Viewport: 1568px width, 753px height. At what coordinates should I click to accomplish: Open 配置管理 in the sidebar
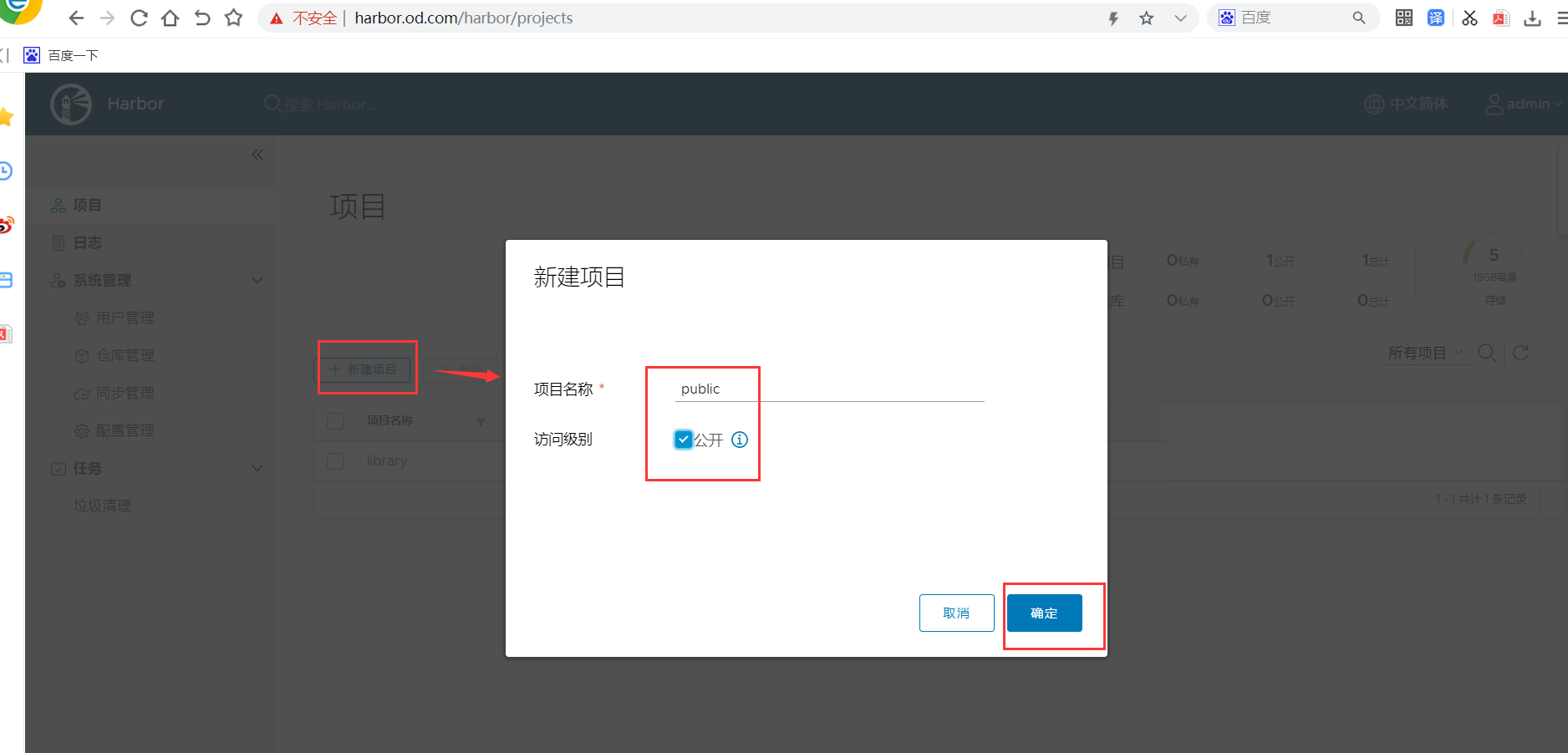[125, 430]
